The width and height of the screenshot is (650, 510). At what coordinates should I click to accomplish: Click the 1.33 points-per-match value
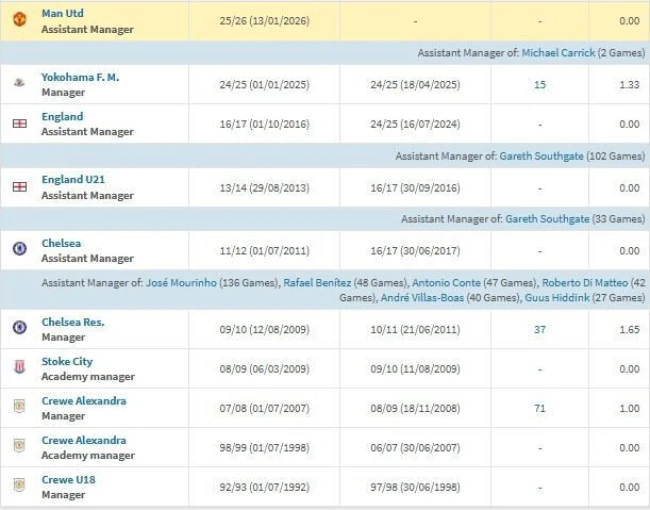point(629,85)
